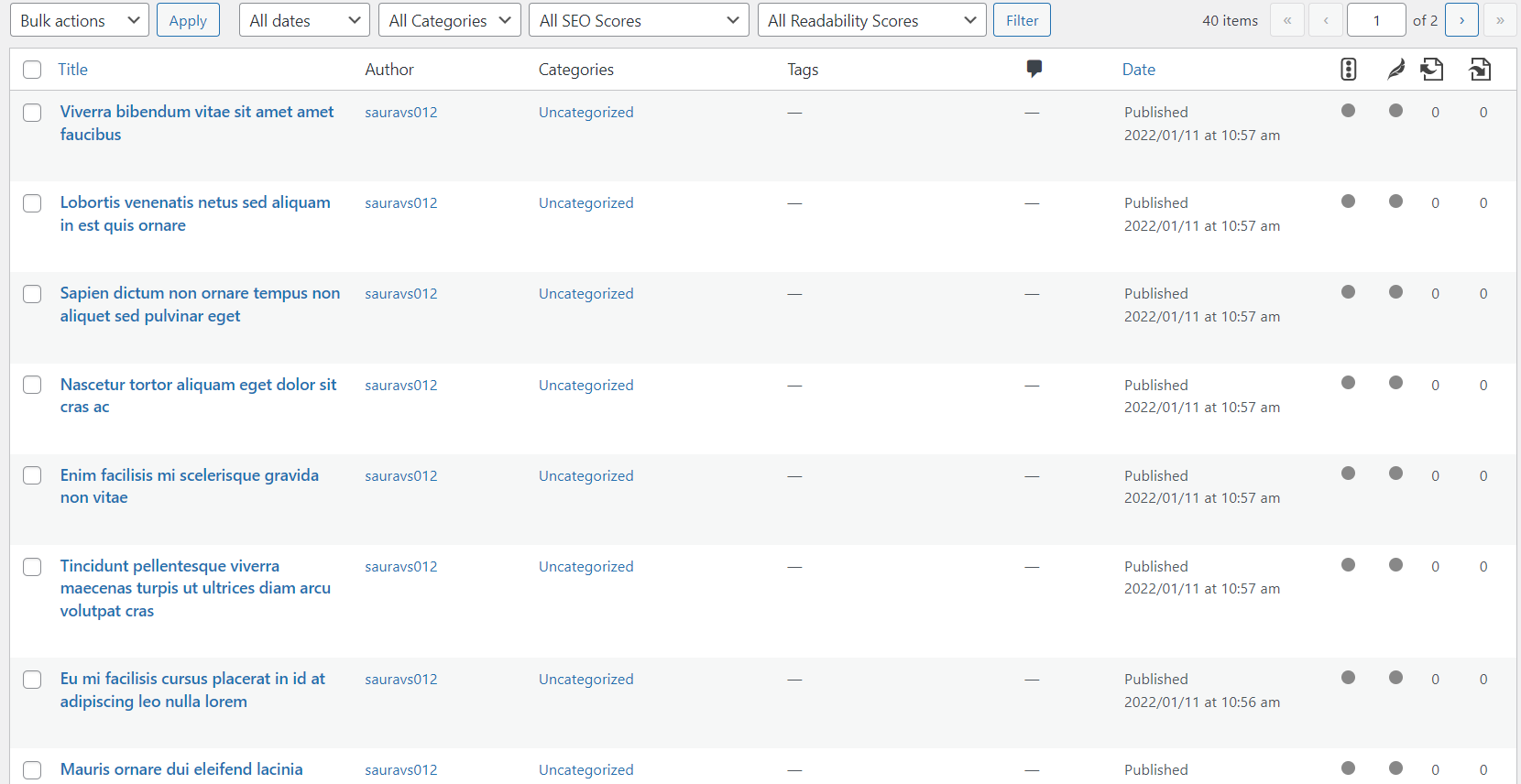
Task: Check the Enim facilisis post checkbox
Action: (32, 475)
